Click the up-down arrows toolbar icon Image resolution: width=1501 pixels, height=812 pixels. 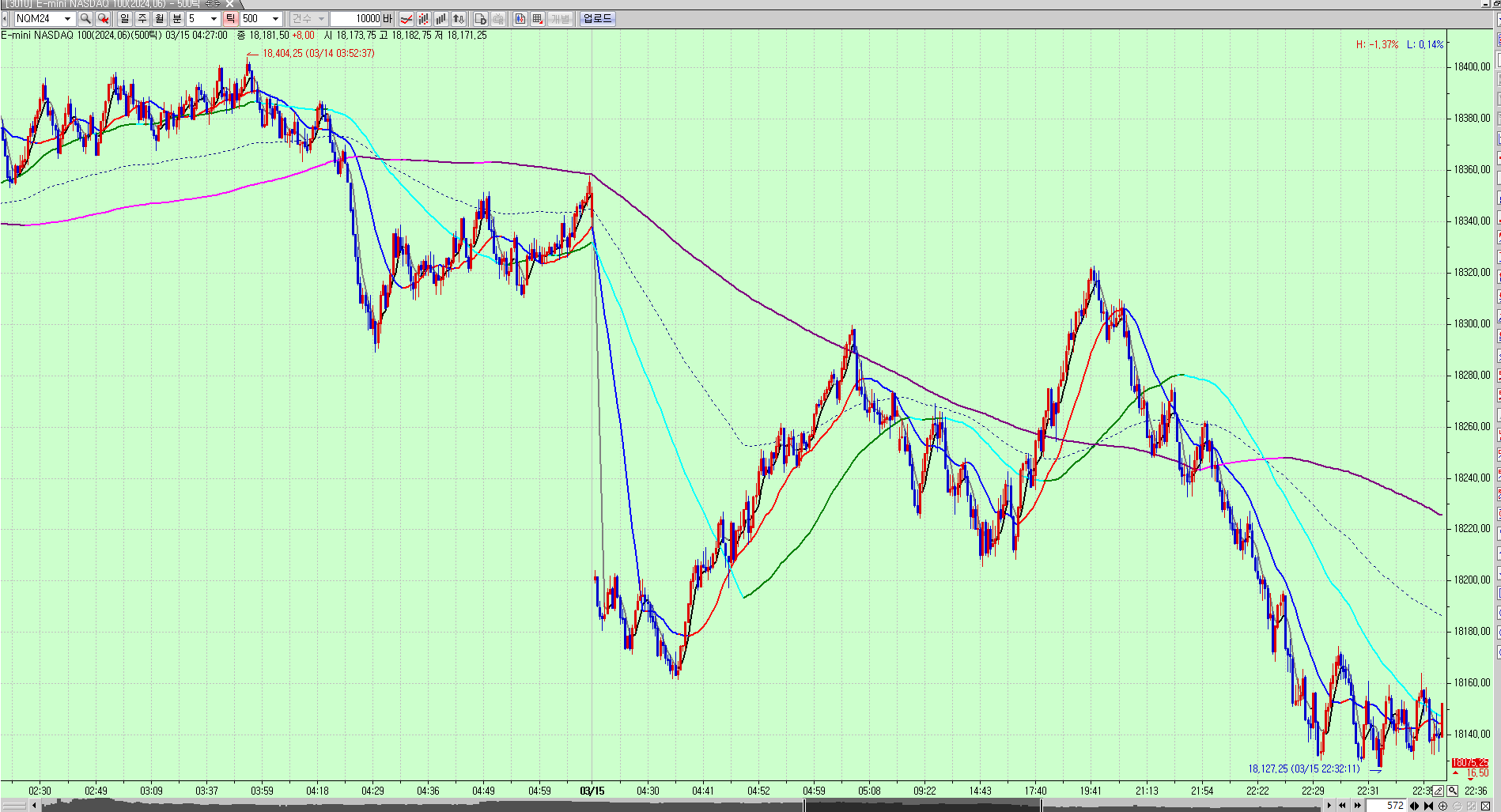pyautogui.click(x=459, y=18)
